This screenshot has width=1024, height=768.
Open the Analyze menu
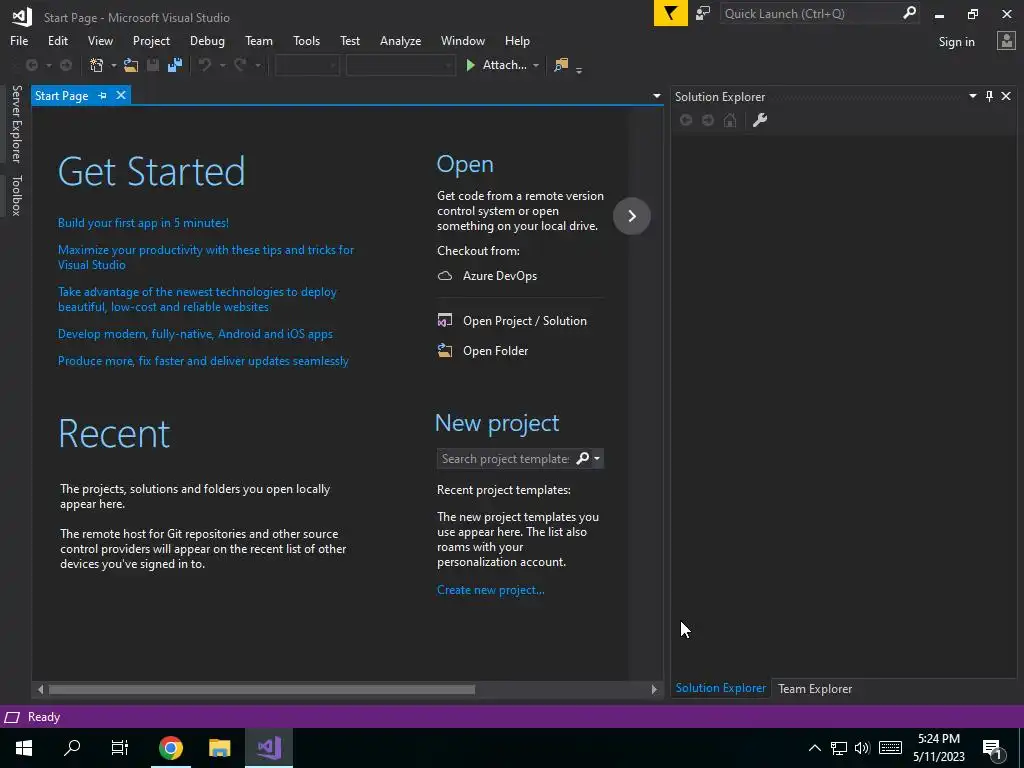point(400,40)
